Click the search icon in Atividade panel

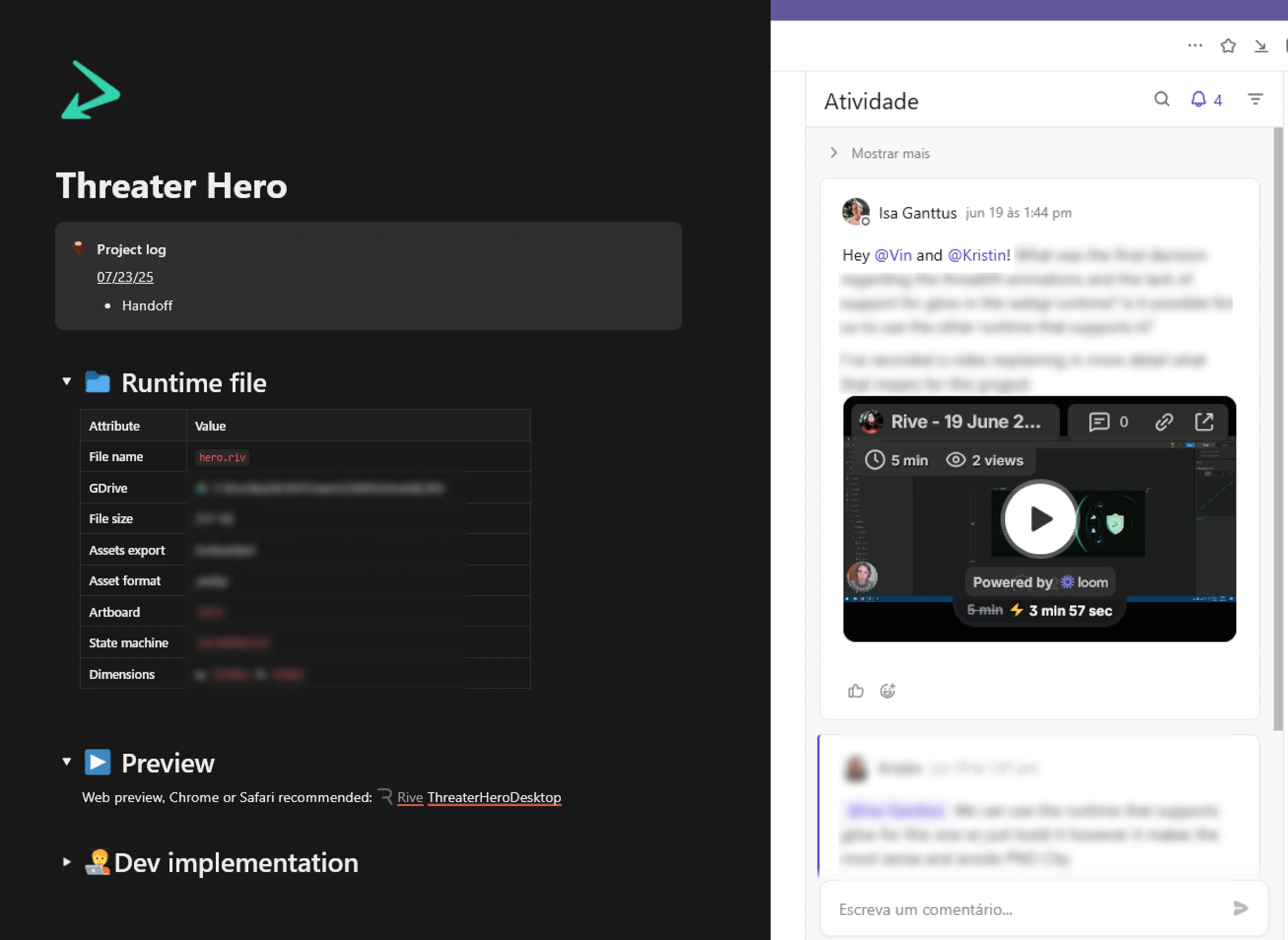[x=1161, y=100]
